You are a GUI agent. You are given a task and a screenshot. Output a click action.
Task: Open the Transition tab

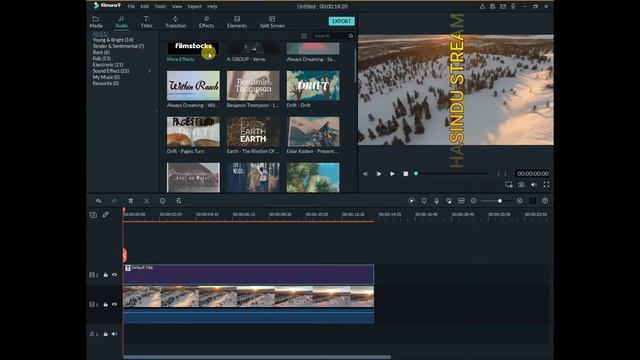coord(176,22)
